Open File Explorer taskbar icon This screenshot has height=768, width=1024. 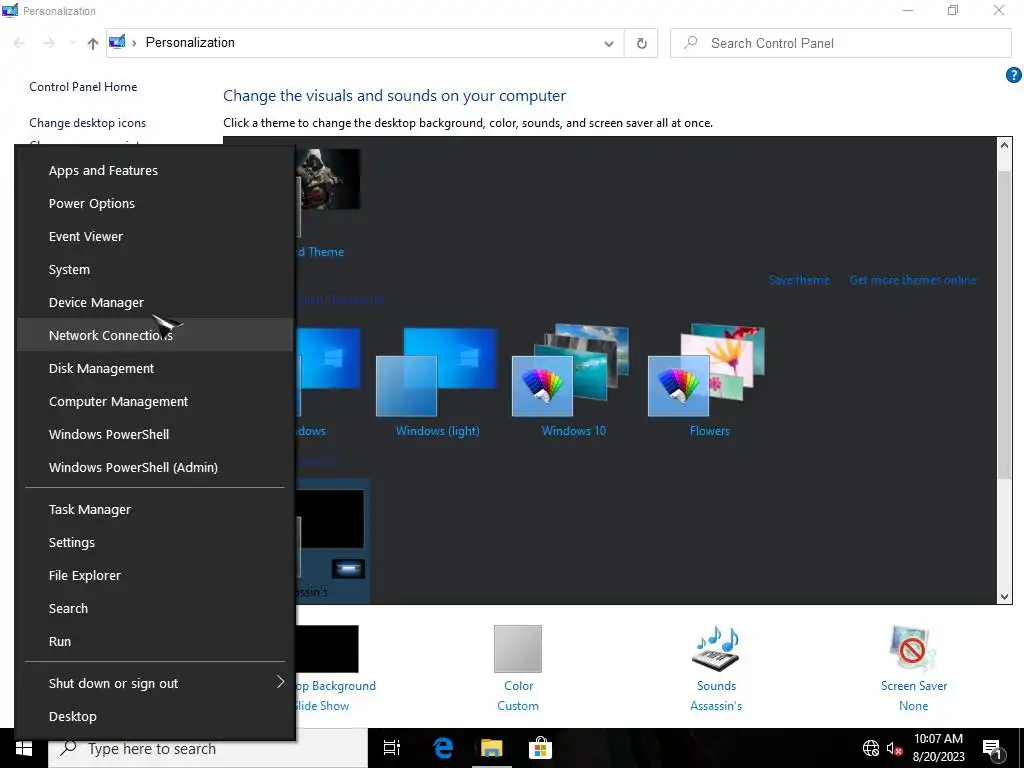click(491, 748)
